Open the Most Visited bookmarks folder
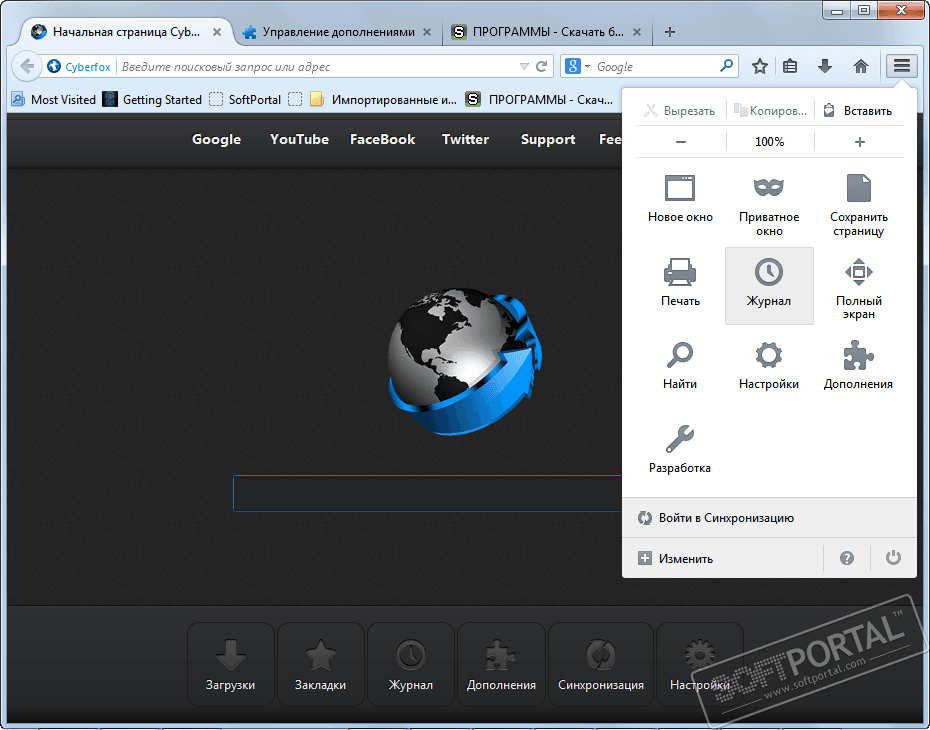The image size is (930, 730). (x=54, y=100)
